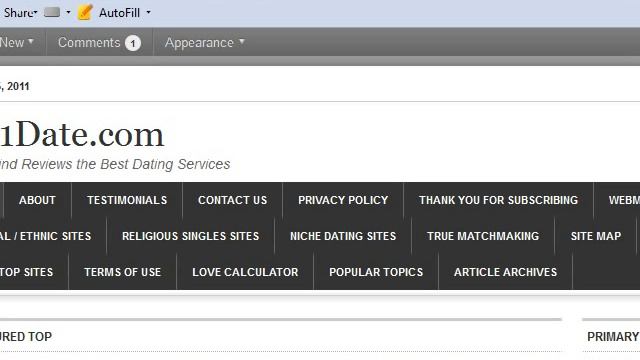Open True Matchmaking category

coord(483,236)
